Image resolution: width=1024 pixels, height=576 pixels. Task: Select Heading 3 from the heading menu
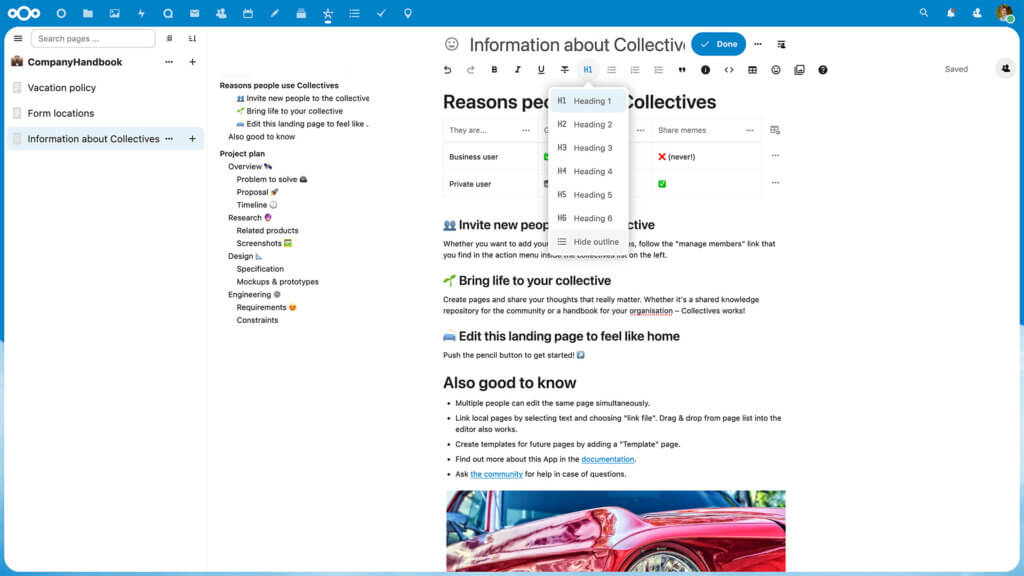(x=588, y=147)
